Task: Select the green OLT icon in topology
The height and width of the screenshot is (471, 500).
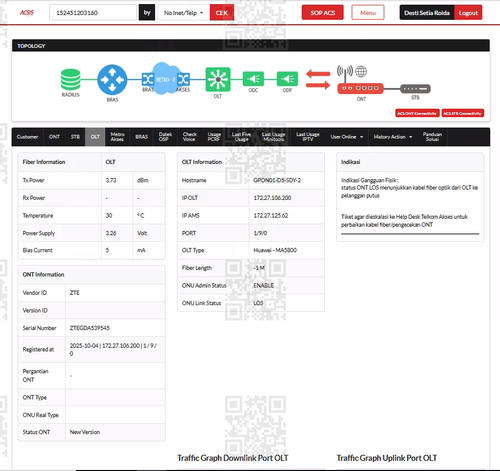Action: click(x=218, y=79)
